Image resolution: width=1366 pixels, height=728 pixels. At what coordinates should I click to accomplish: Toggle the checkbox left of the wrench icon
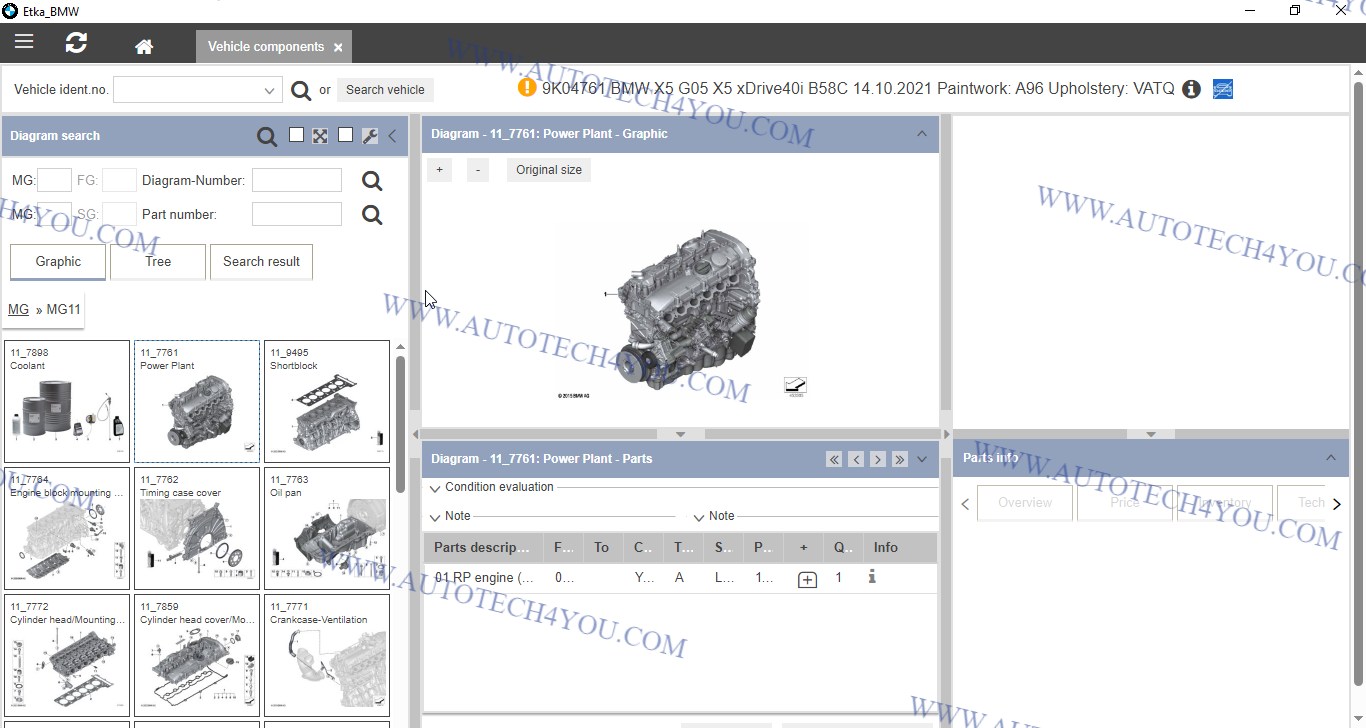click(345, 135)
